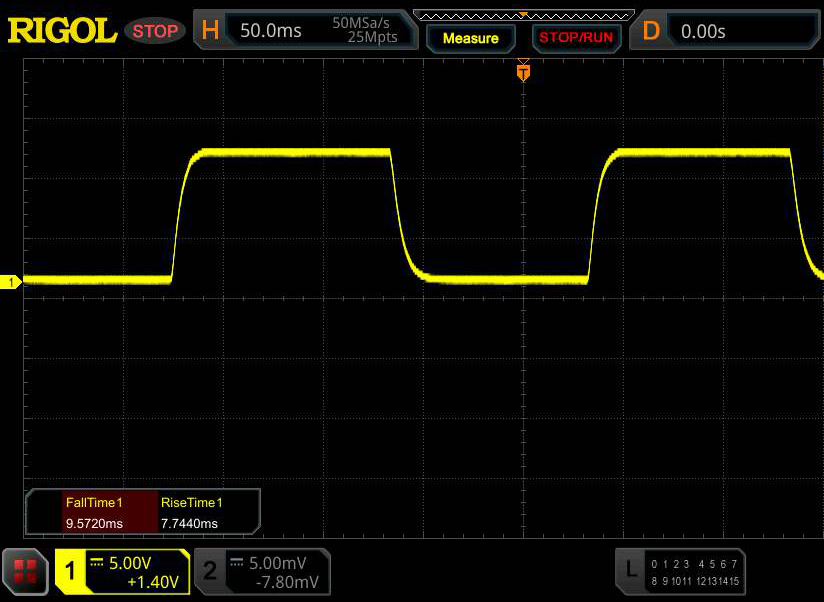Tap the orange H horizontal timebase icon
The image size is (824, 602).
[x=210, y=31]
